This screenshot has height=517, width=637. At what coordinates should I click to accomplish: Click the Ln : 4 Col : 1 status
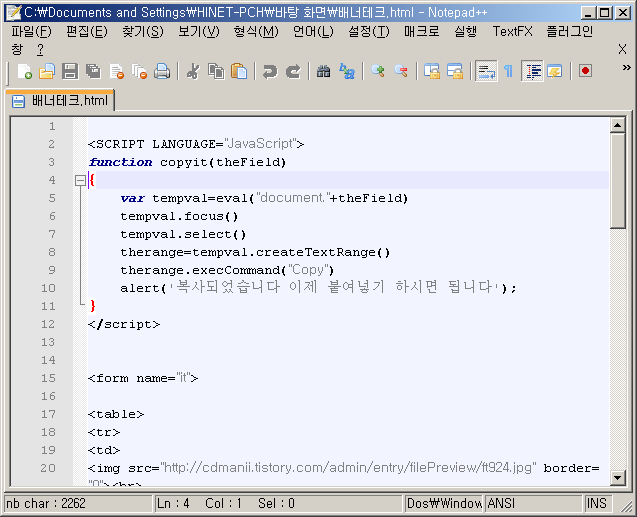(x=278, y=504)
